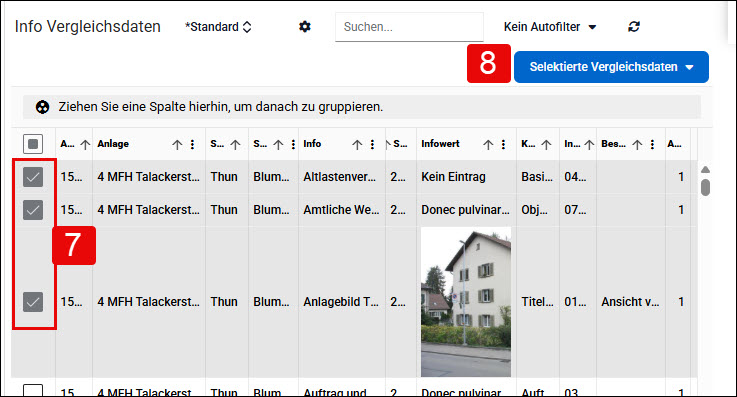Image resolution: width=737 pixels, height=397 pixels.
Task: Open Infowert column three-dot menu
Action: tap(503, 144)
